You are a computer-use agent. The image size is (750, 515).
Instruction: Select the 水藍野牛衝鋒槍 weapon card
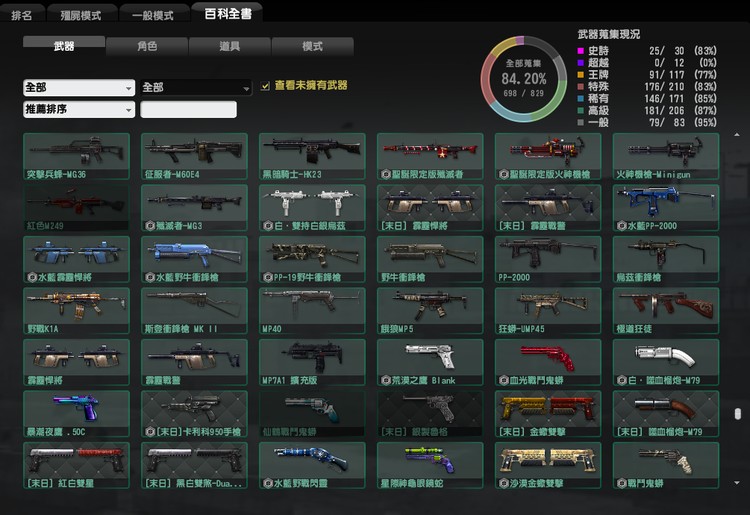tap(194, 260)
